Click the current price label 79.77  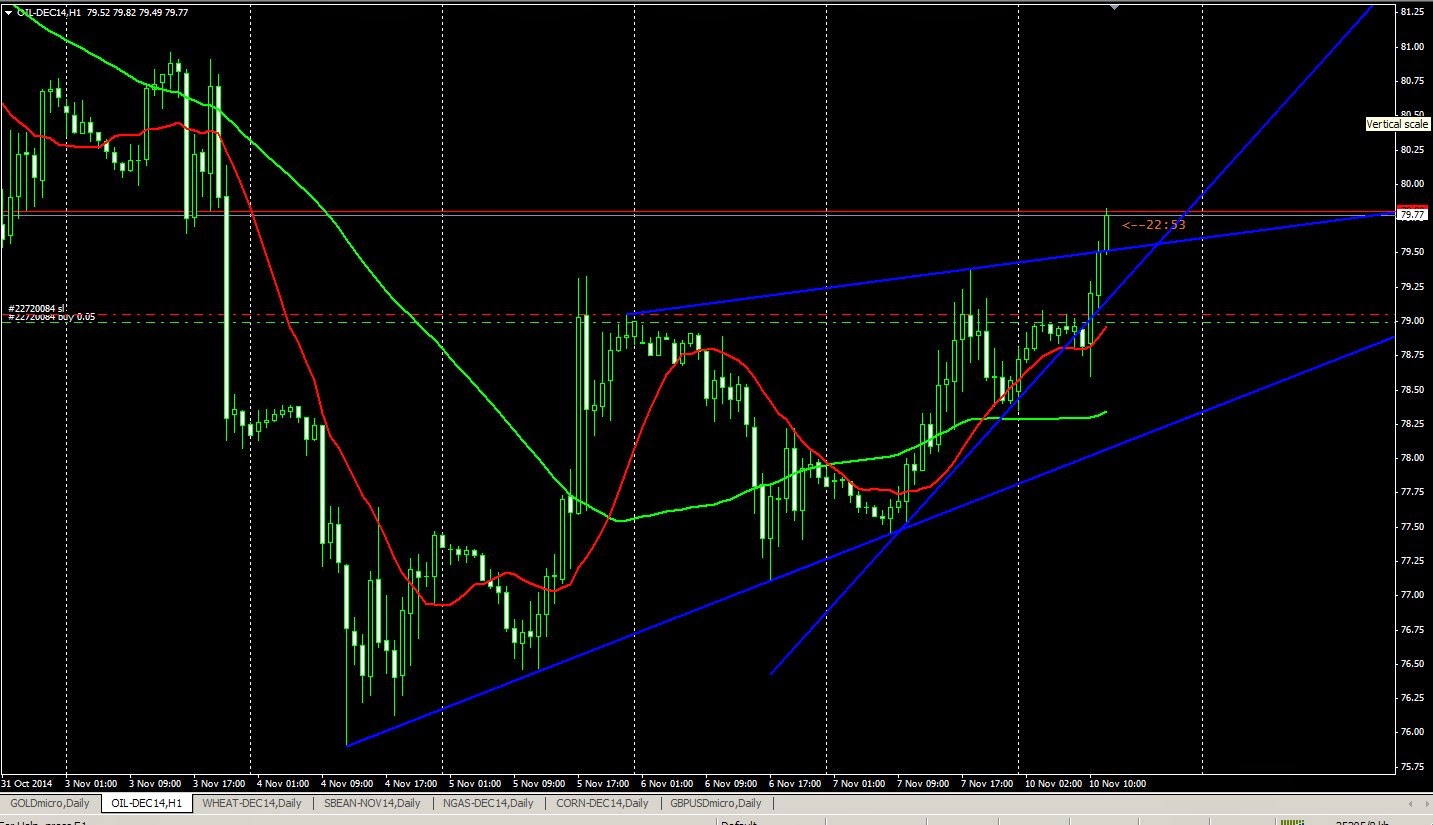coord(1412,214)
